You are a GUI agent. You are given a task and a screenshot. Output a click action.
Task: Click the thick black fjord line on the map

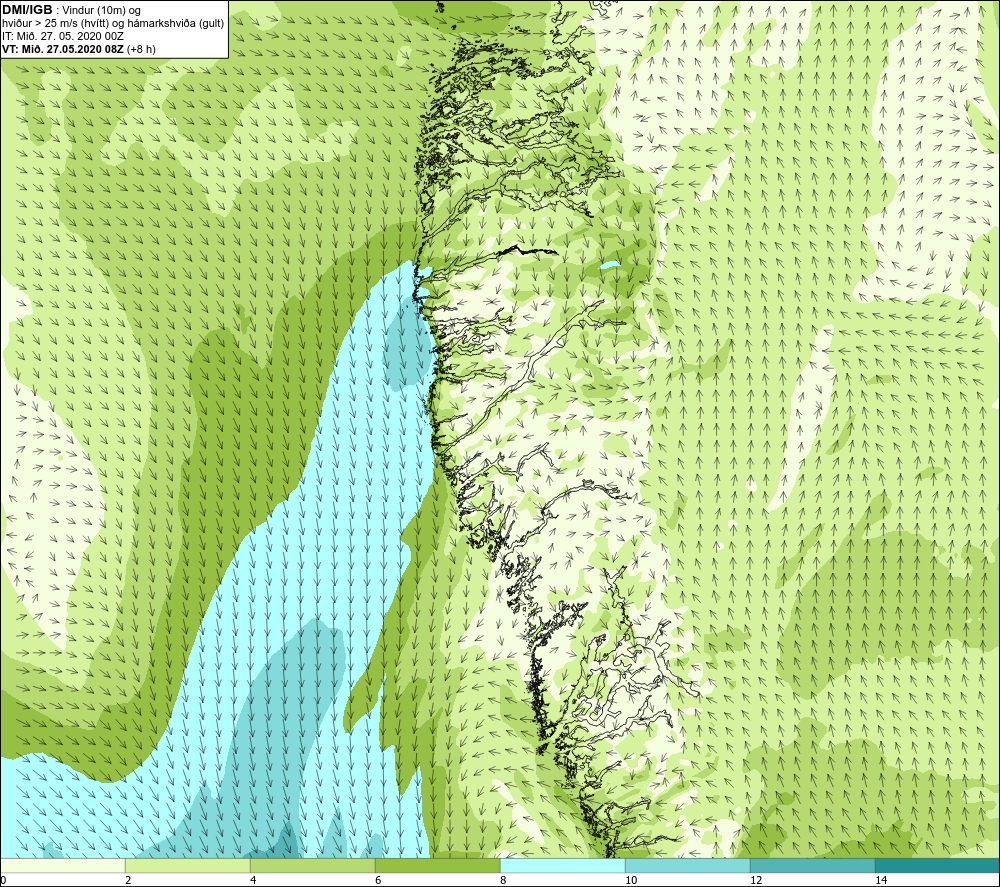[x=527, y=251]
